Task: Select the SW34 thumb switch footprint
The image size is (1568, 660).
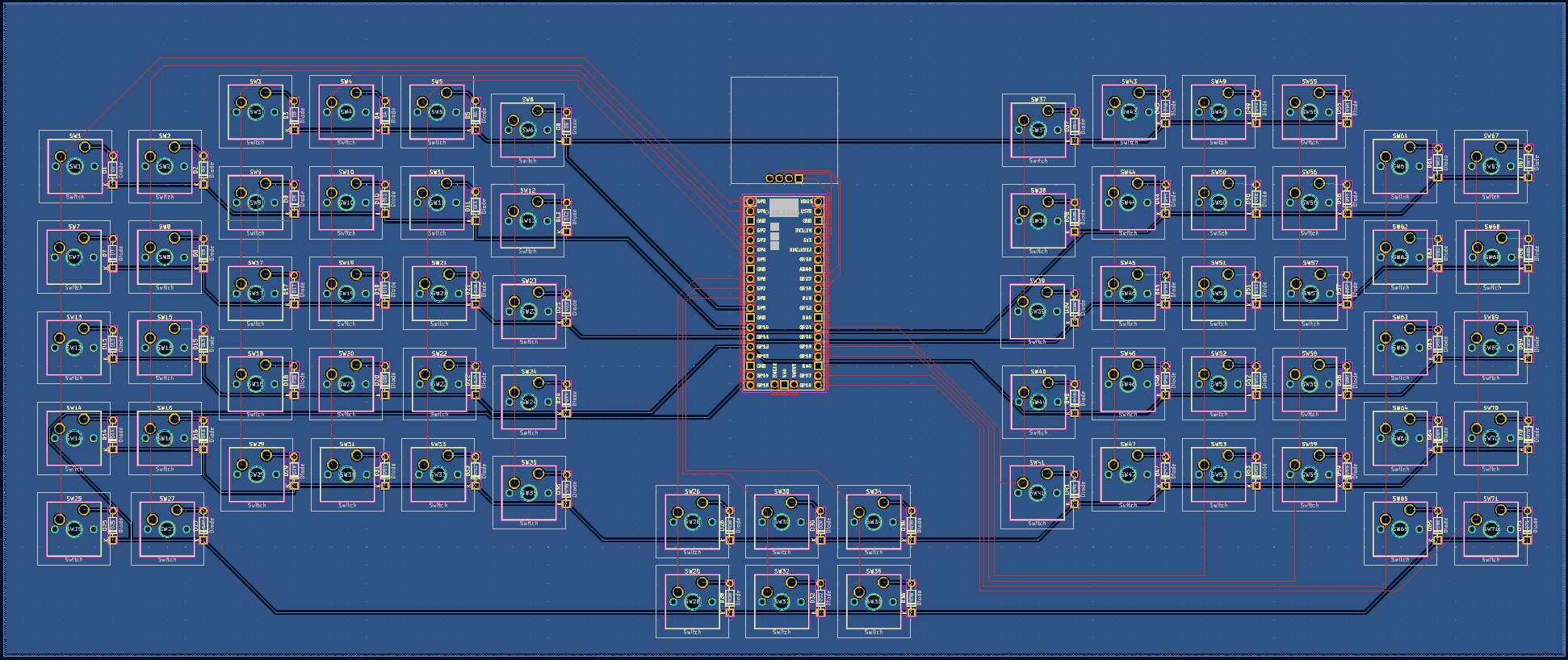Action: pos(874,521)
